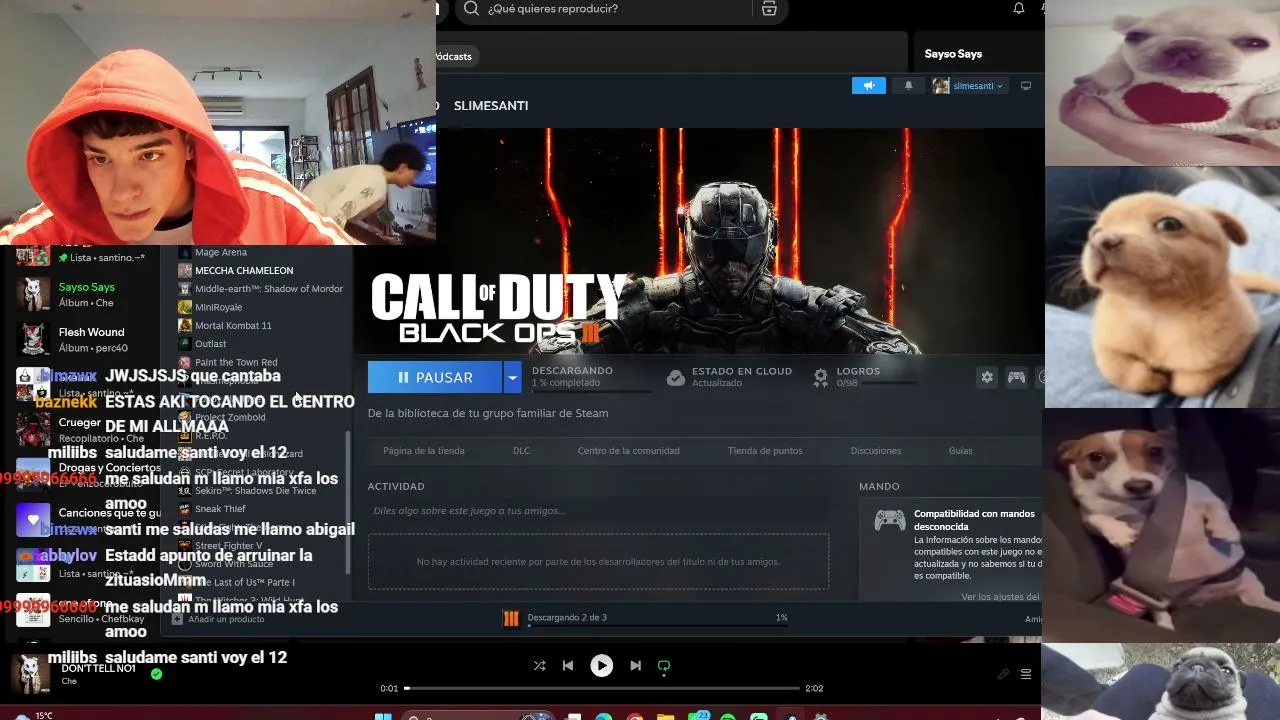Select Street Fighter V in library
The image size is (1280, 720).
coord(228,546)
